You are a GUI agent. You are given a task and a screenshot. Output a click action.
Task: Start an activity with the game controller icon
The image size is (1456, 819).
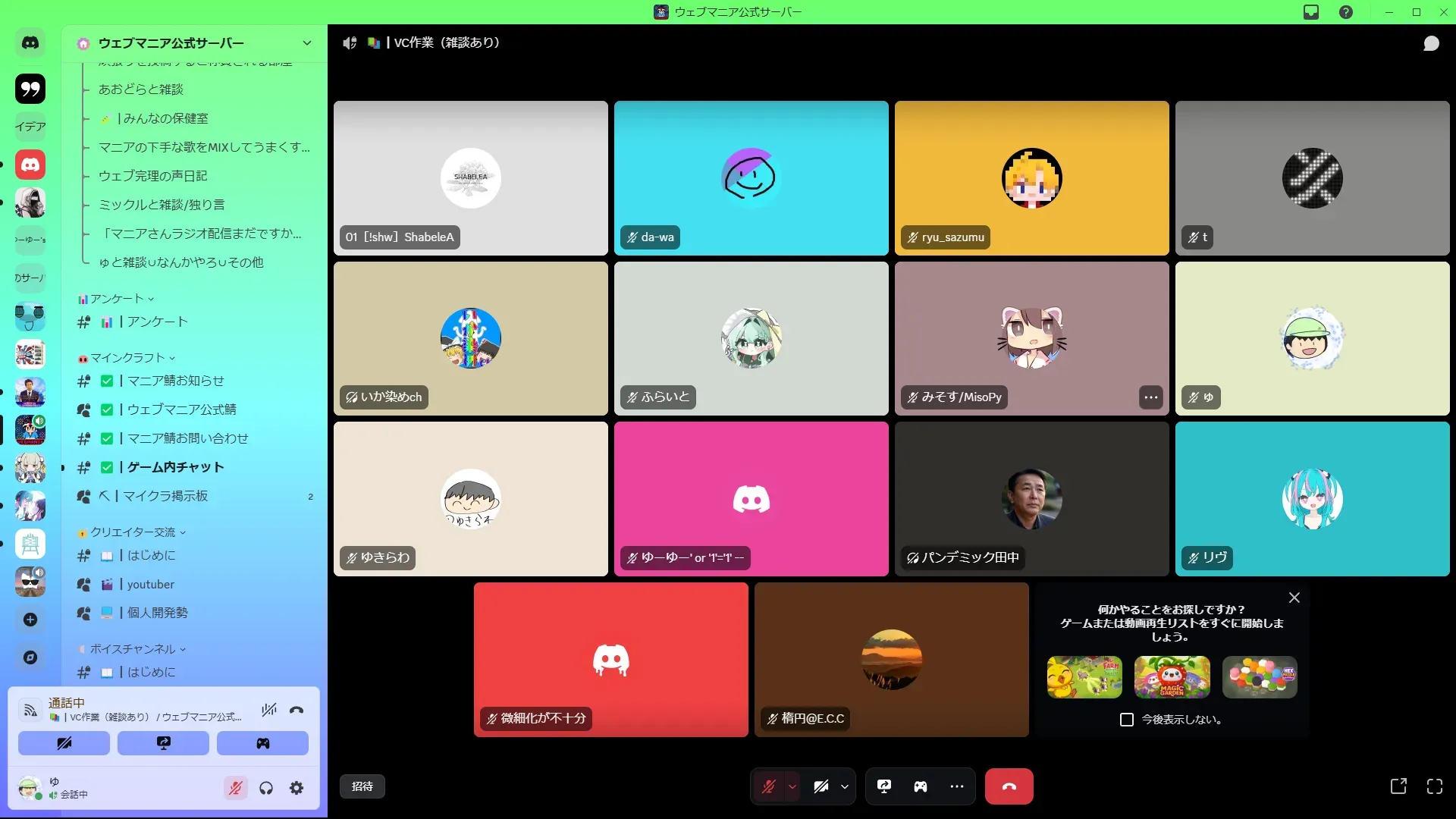[x=921, y=786]
